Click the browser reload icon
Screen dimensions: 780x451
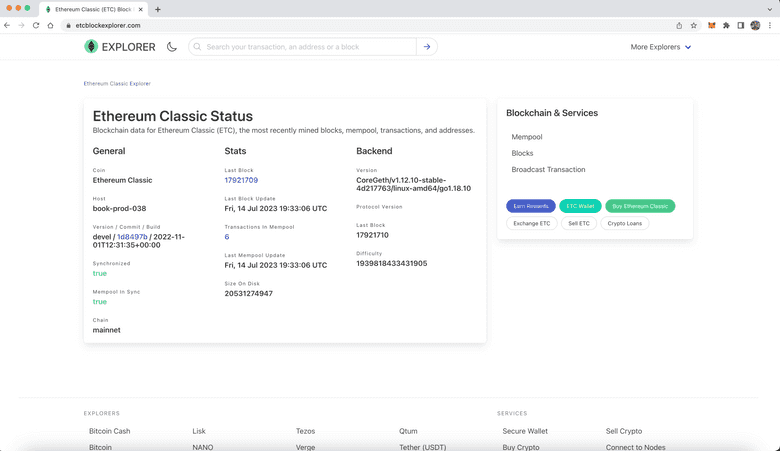tap(36, 25)
